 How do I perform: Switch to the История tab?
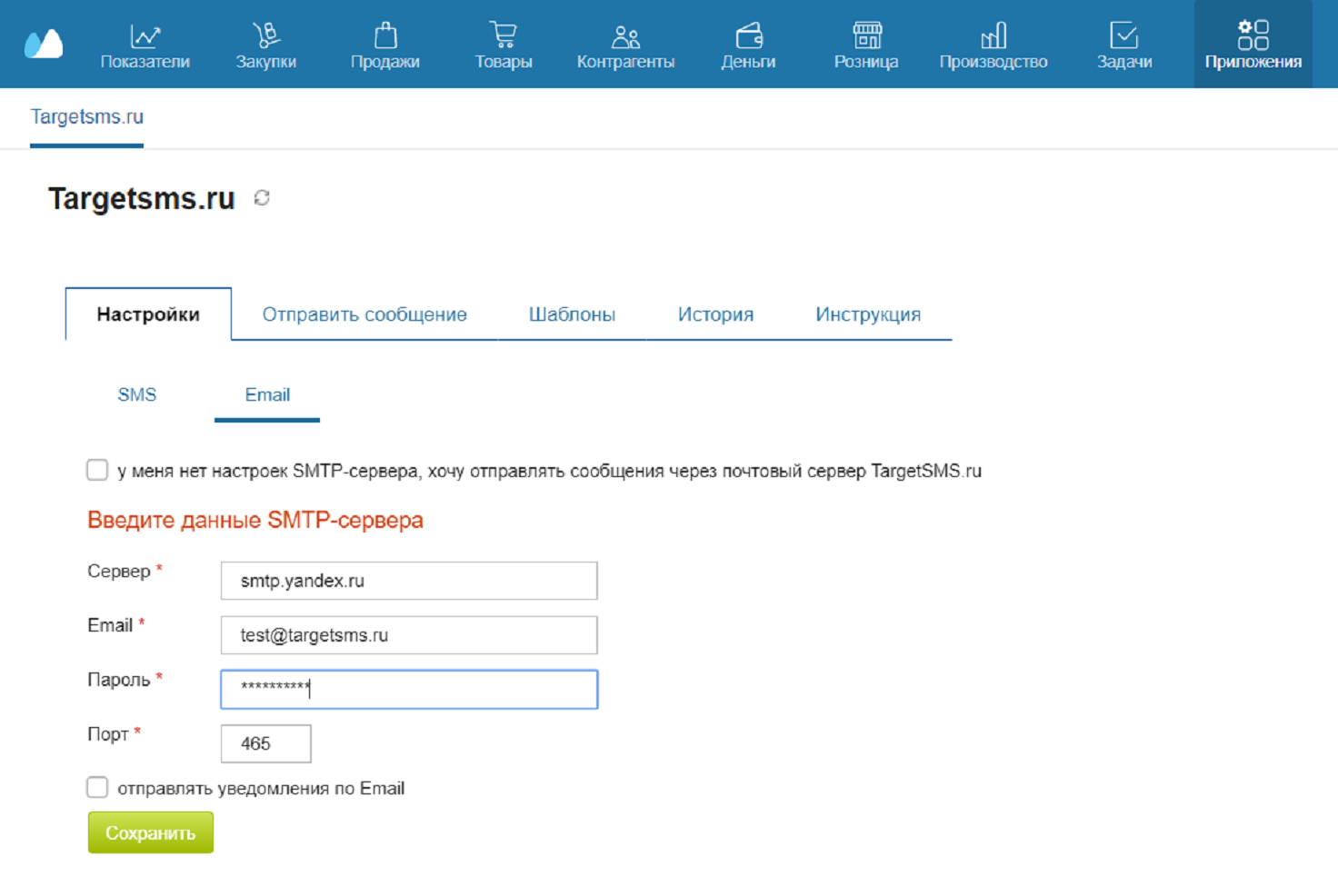[x=715, y=314]
